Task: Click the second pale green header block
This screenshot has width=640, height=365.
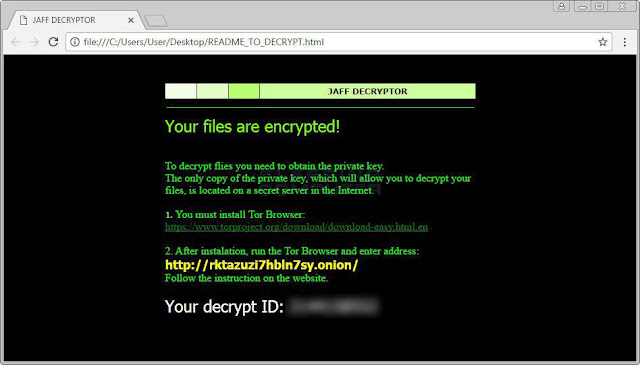Action: click(212, 91)
